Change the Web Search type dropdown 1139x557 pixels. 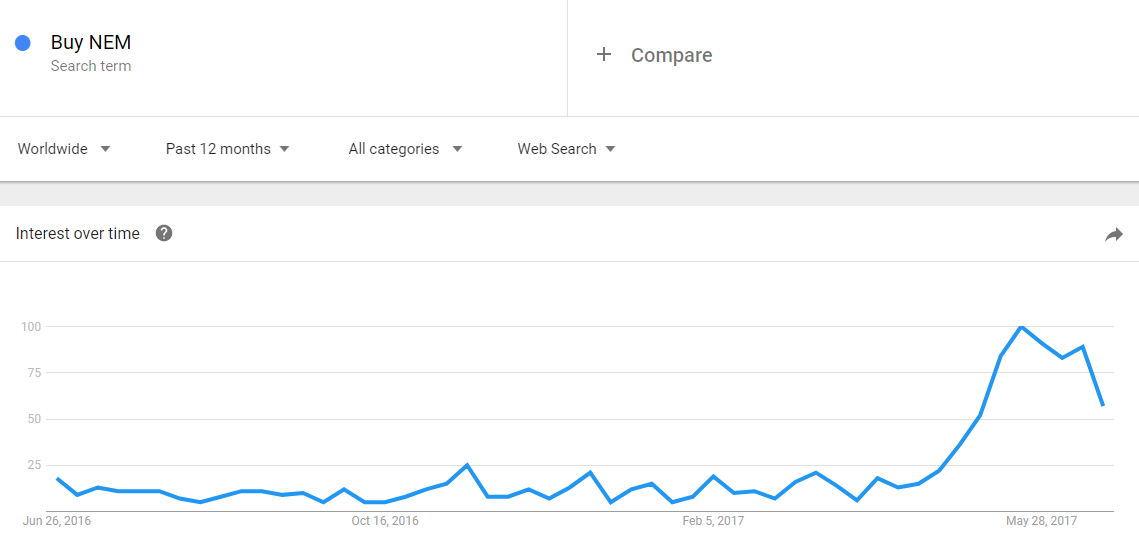(x=566, y=149)
